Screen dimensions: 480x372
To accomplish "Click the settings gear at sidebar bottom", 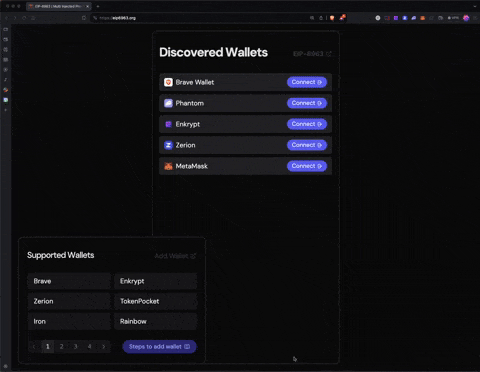I will [6, 366].
